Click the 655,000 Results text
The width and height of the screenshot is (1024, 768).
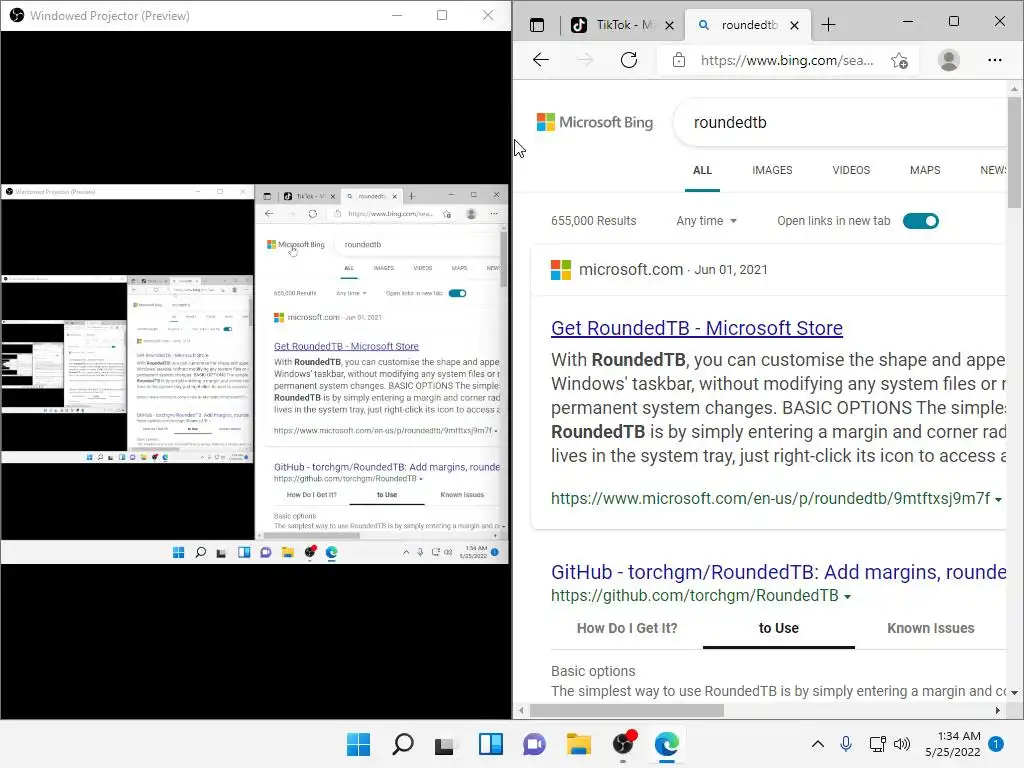coord(593,221)
